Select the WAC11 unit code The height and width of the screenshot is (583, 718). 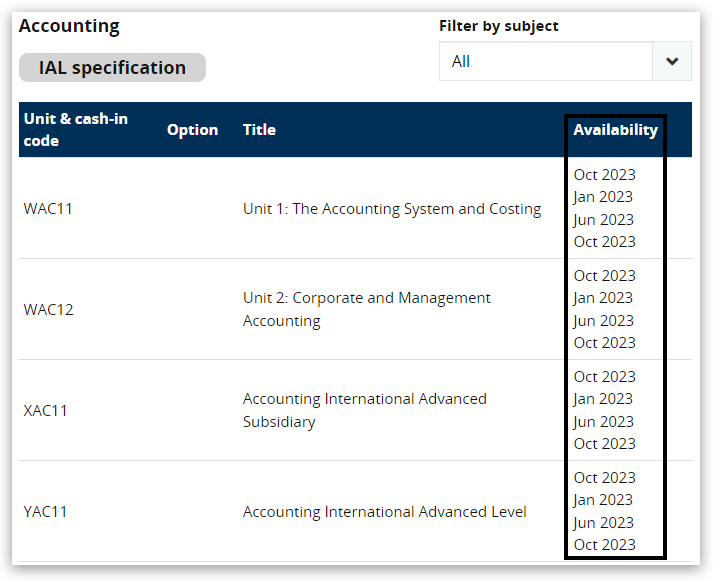click(x=48, y=209)
